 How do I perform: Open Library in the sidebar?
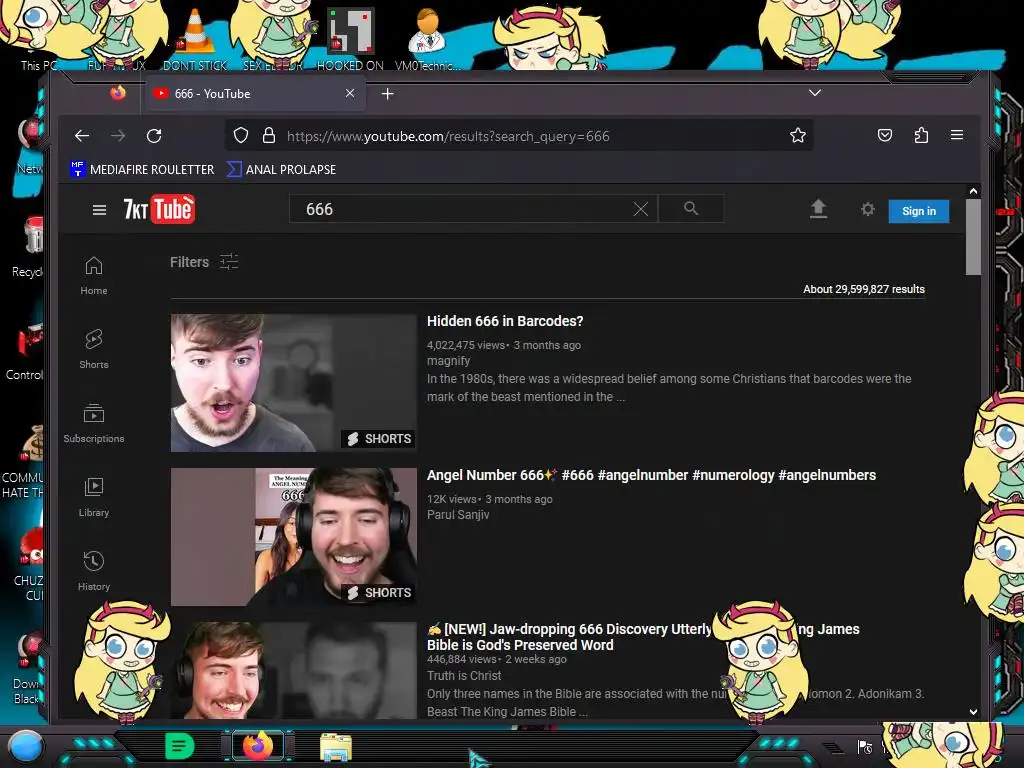[93, 498]
